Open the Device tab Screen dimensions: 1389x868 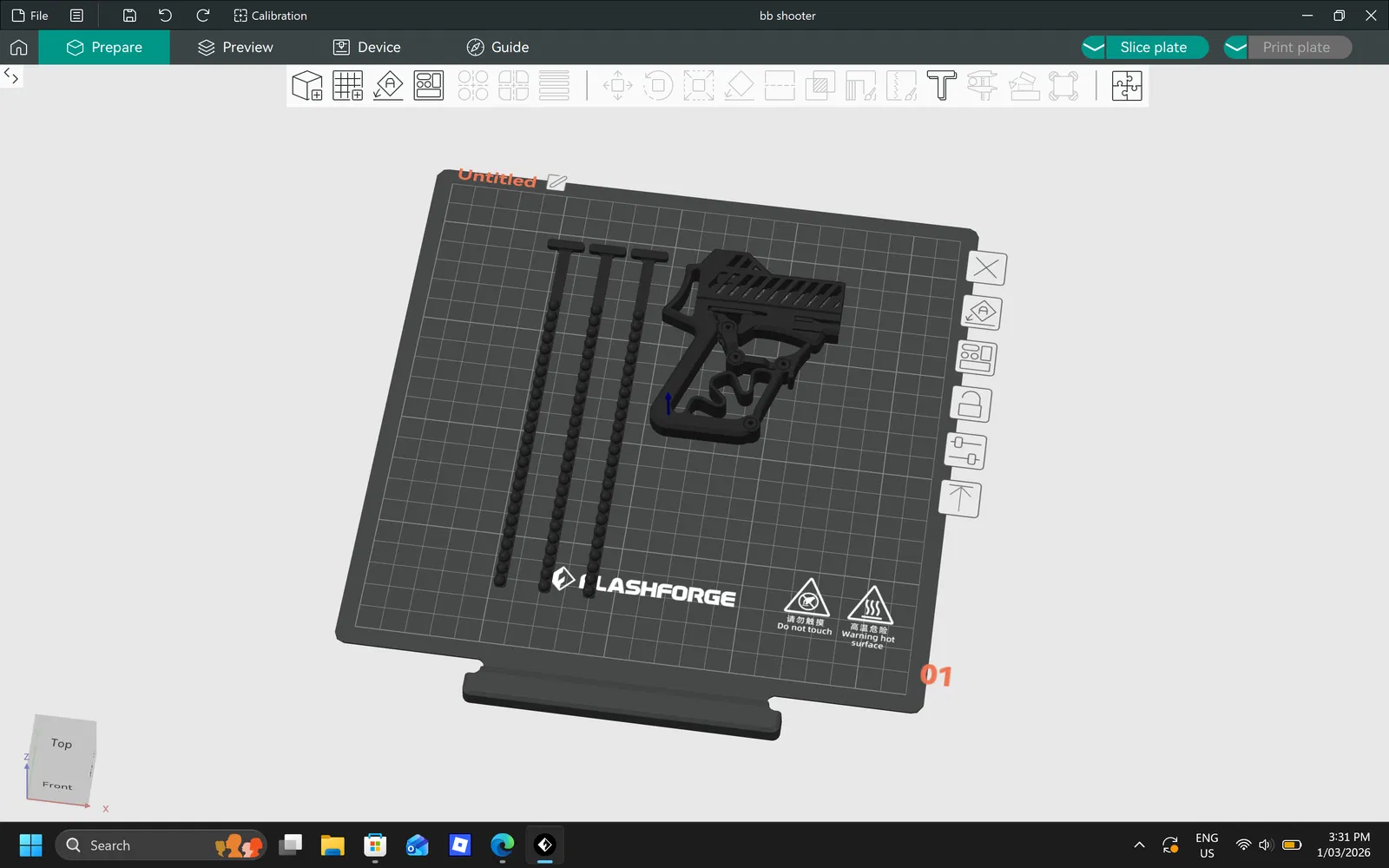pyautogui.click(x=367, y=47)
